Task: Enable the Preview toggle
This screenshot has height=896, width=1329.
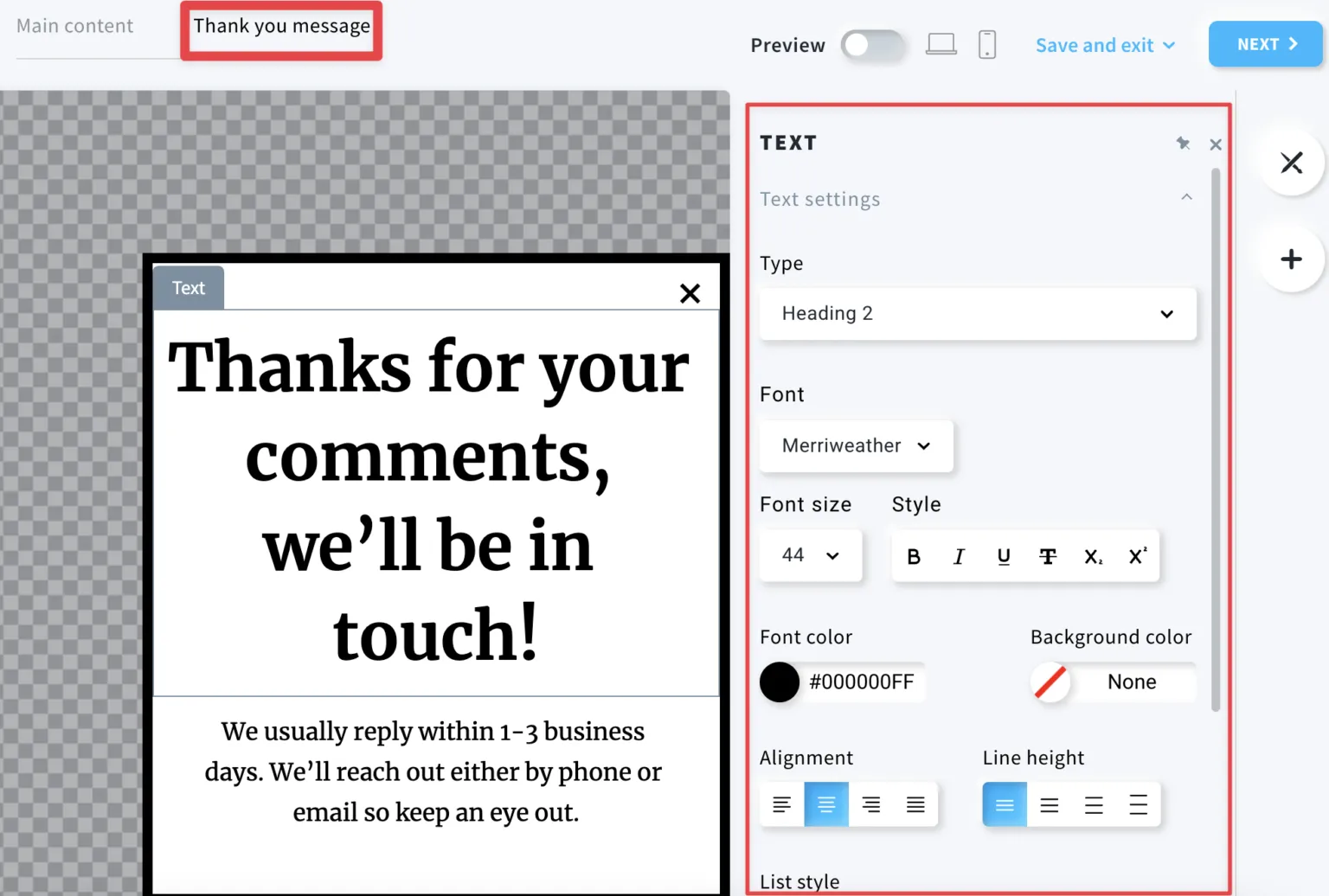Action: 873,45
